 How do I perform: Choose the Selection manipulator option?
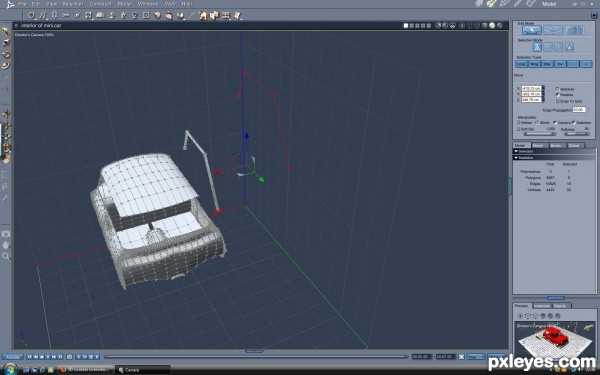[x=573, y=122]
